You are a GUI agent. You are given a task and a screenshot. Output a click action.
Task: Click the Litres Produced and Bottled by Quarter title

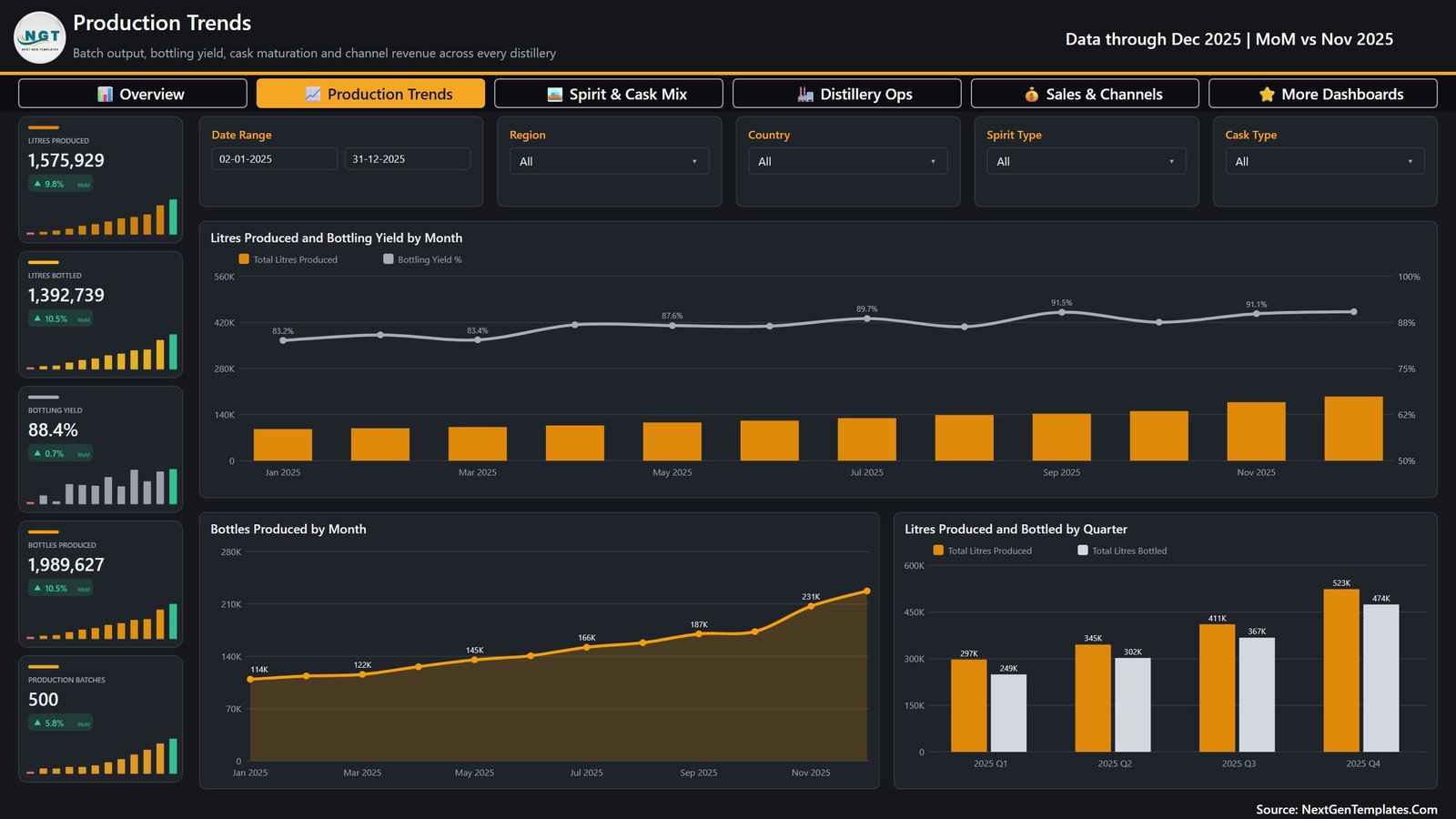click(x=1016, y=529)
